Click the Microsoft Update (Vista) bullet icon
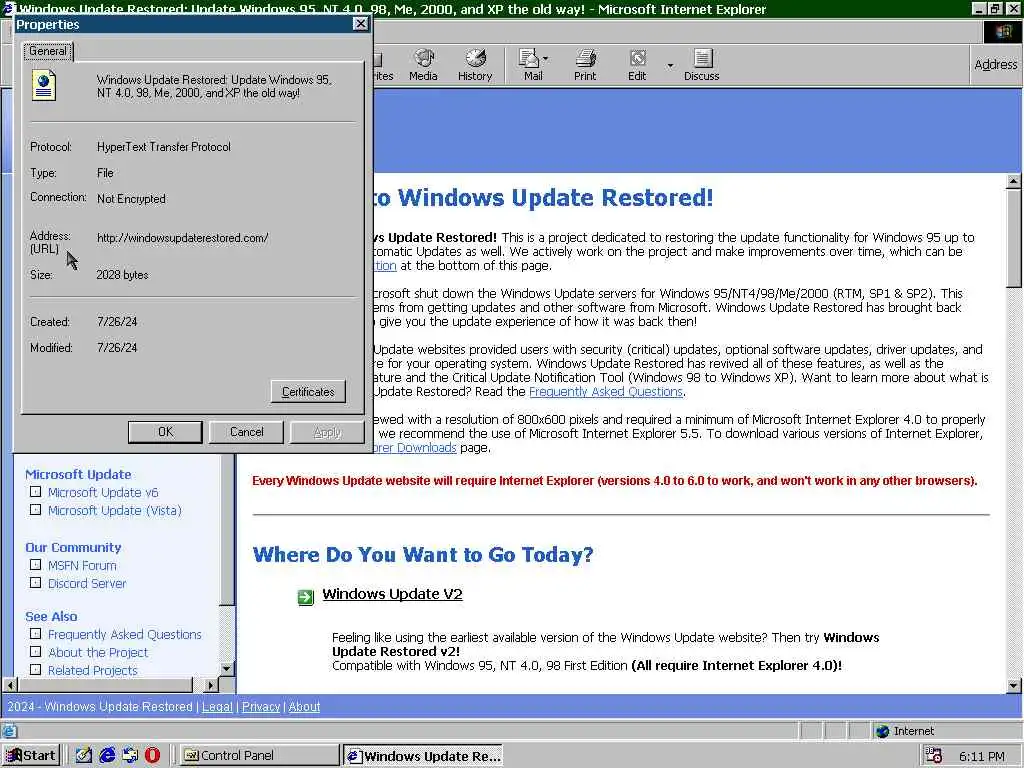Viewport: 1024px width, 768px height. pos(35,509)
